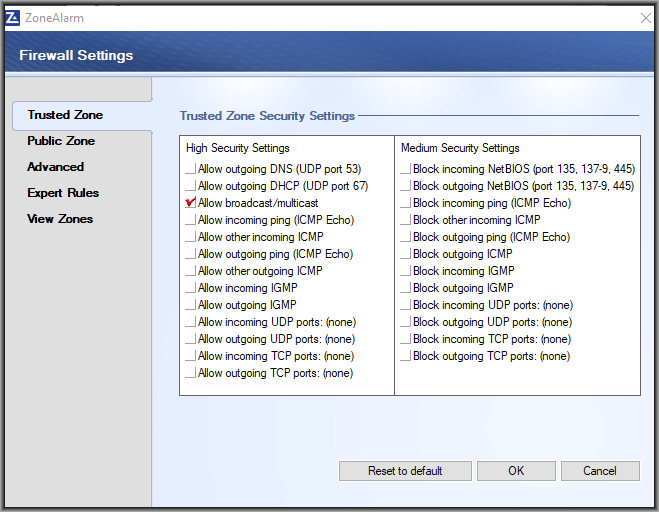Enable Allow incoming UDP ports: (none)

tap(191, 322)
